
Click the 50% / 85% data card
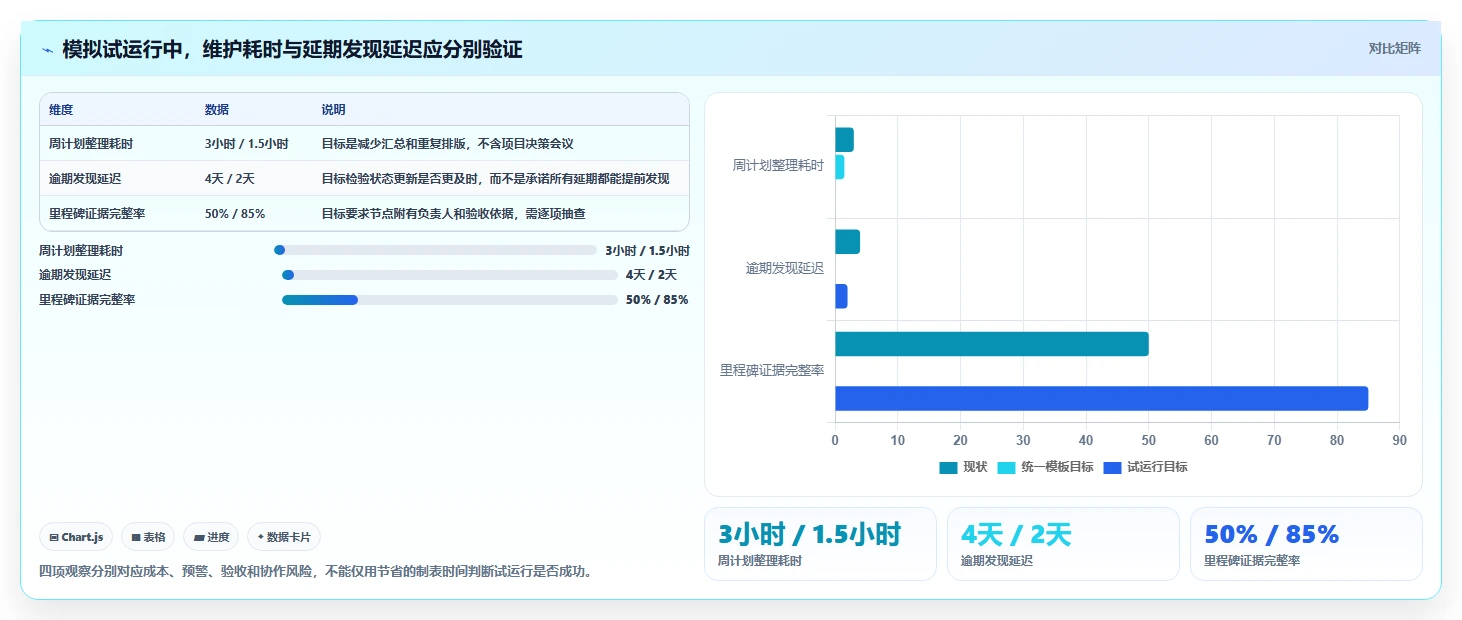pos(1306,544)
